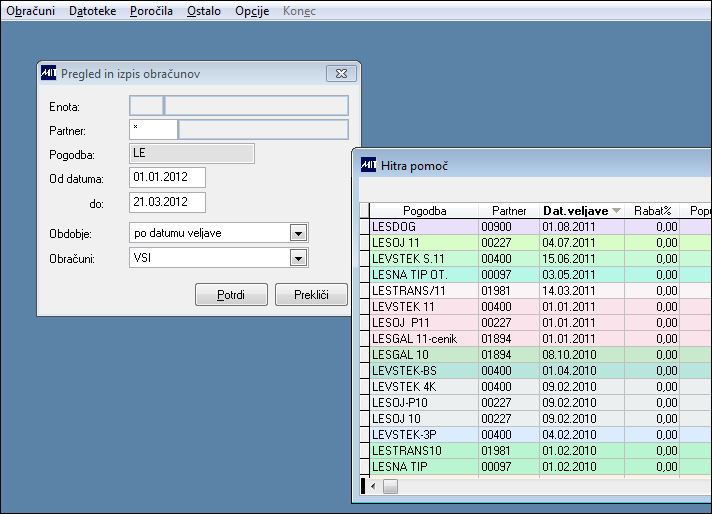
Task: Click the Partner code input field
Action: (153, 129)
